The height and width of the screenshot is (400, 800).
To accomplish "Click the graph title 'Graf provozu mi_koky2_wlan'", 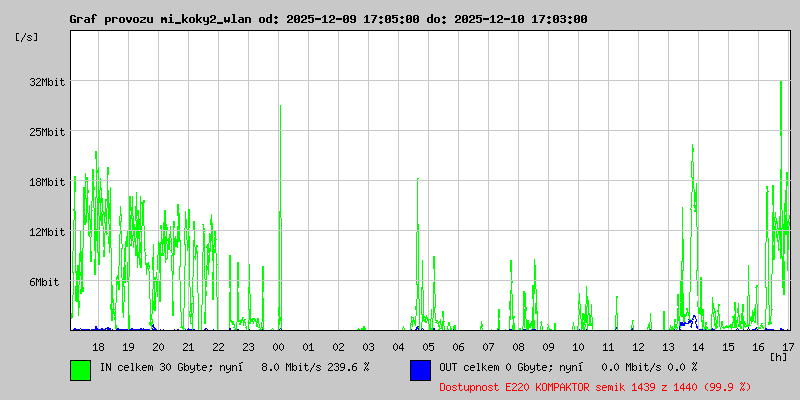I will 162,19.
